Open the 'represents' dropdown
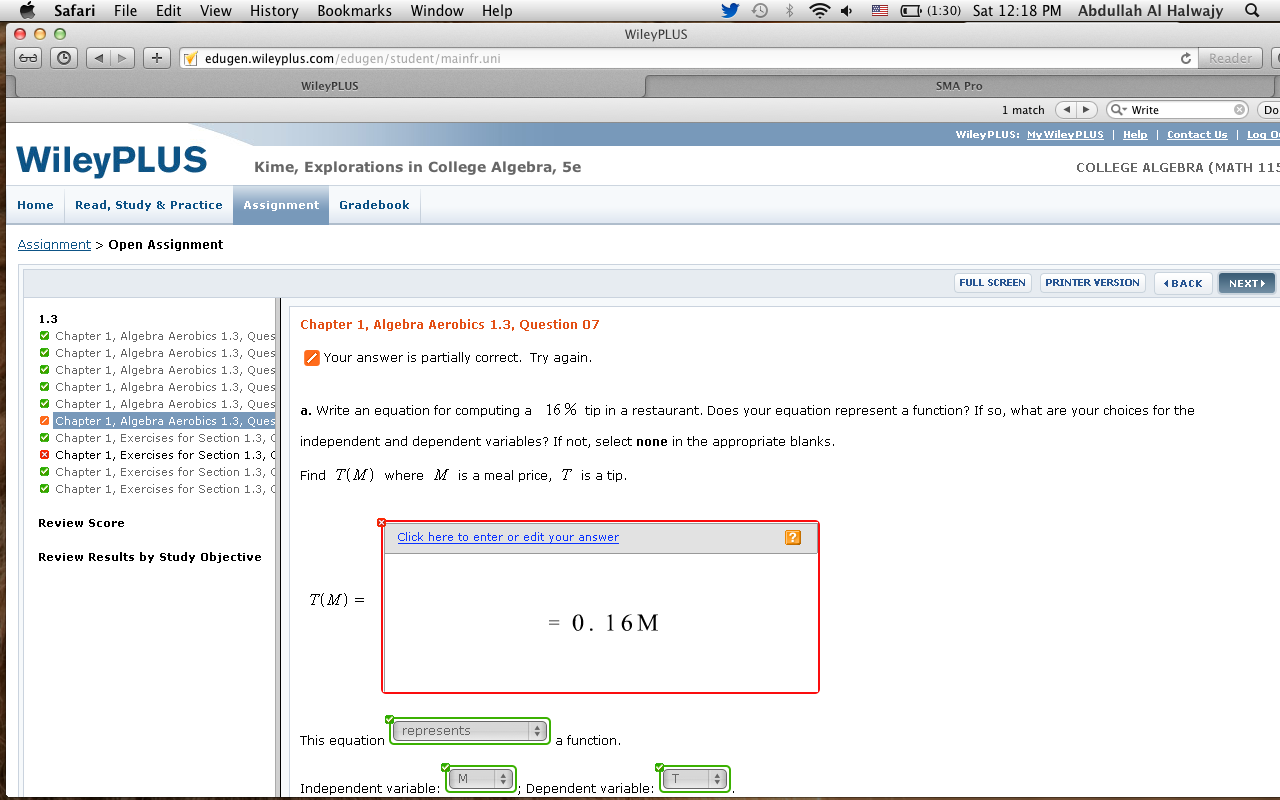Viewport: 1280px width, 800px height. coord(471,731)
